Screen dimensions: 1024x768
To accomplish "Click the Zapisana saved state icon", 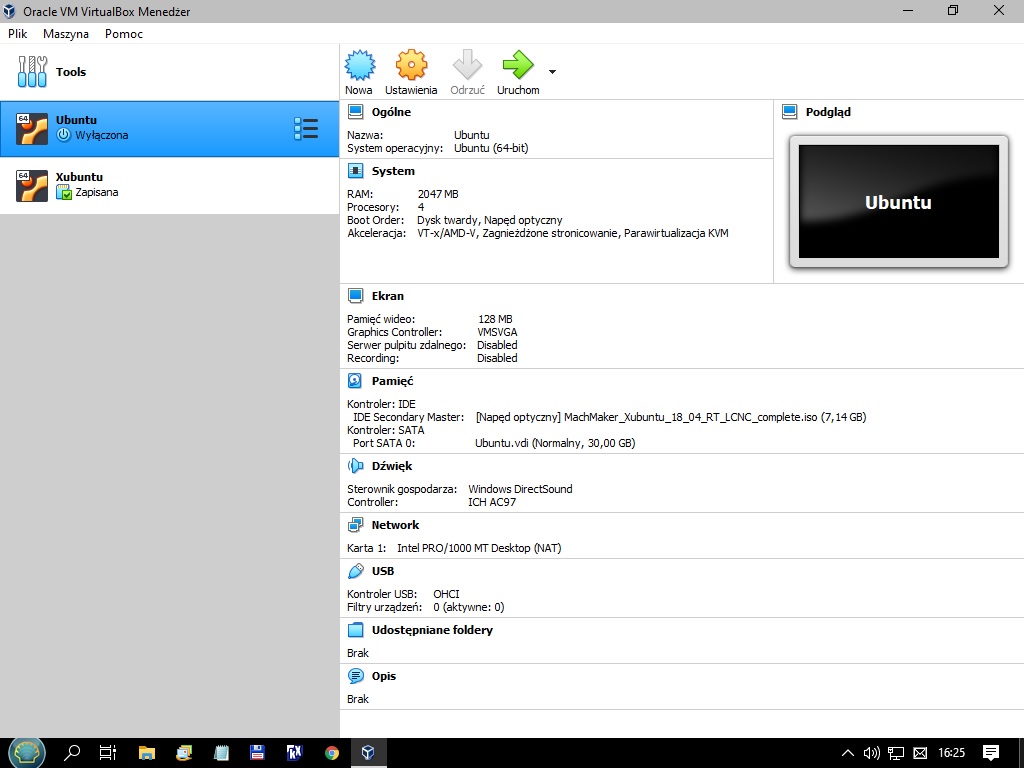I will (x=63, y=192).
